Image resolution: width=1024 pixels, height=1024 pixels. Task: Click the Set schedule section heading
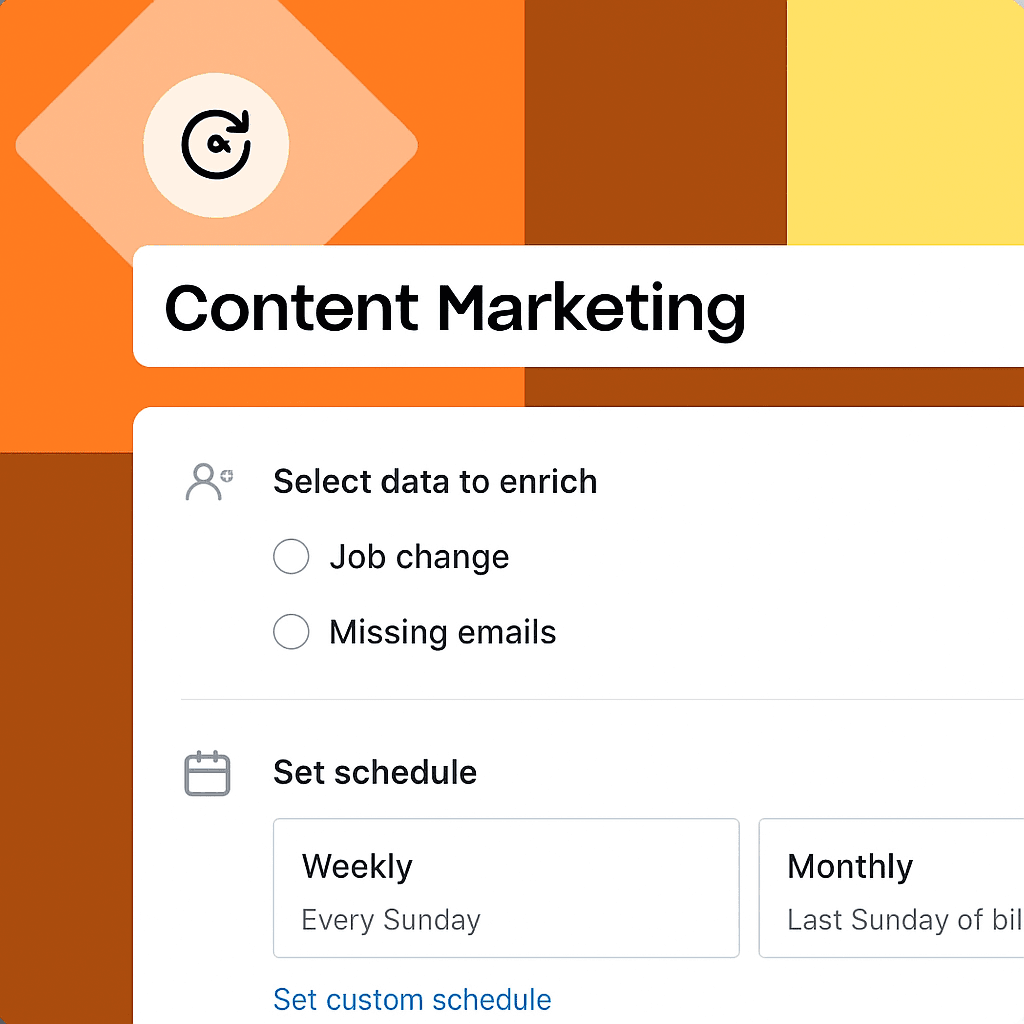click(x=374, y=772)
